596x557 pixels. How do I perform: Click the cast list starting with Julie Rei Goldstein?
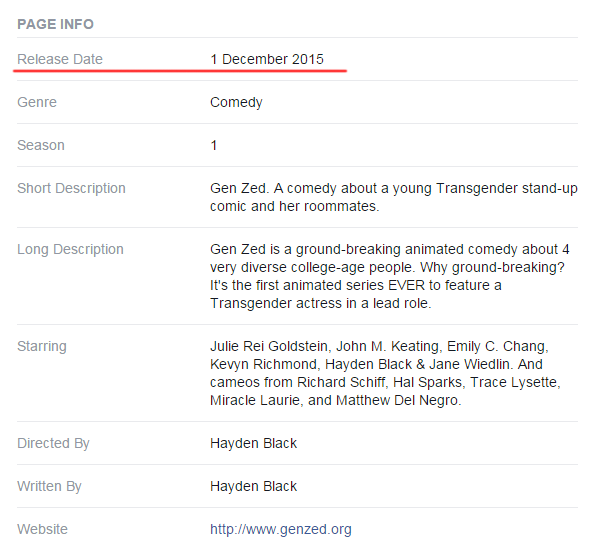[385, 373]
